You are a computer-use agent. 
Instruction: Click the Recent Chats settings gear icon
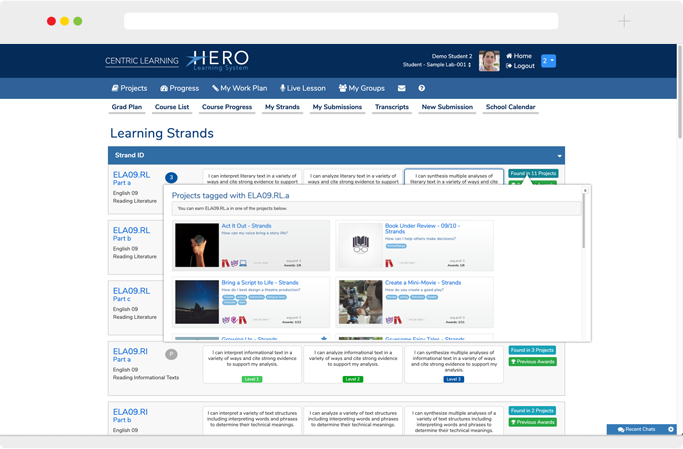pyautogui.click(x=671, y=429)
